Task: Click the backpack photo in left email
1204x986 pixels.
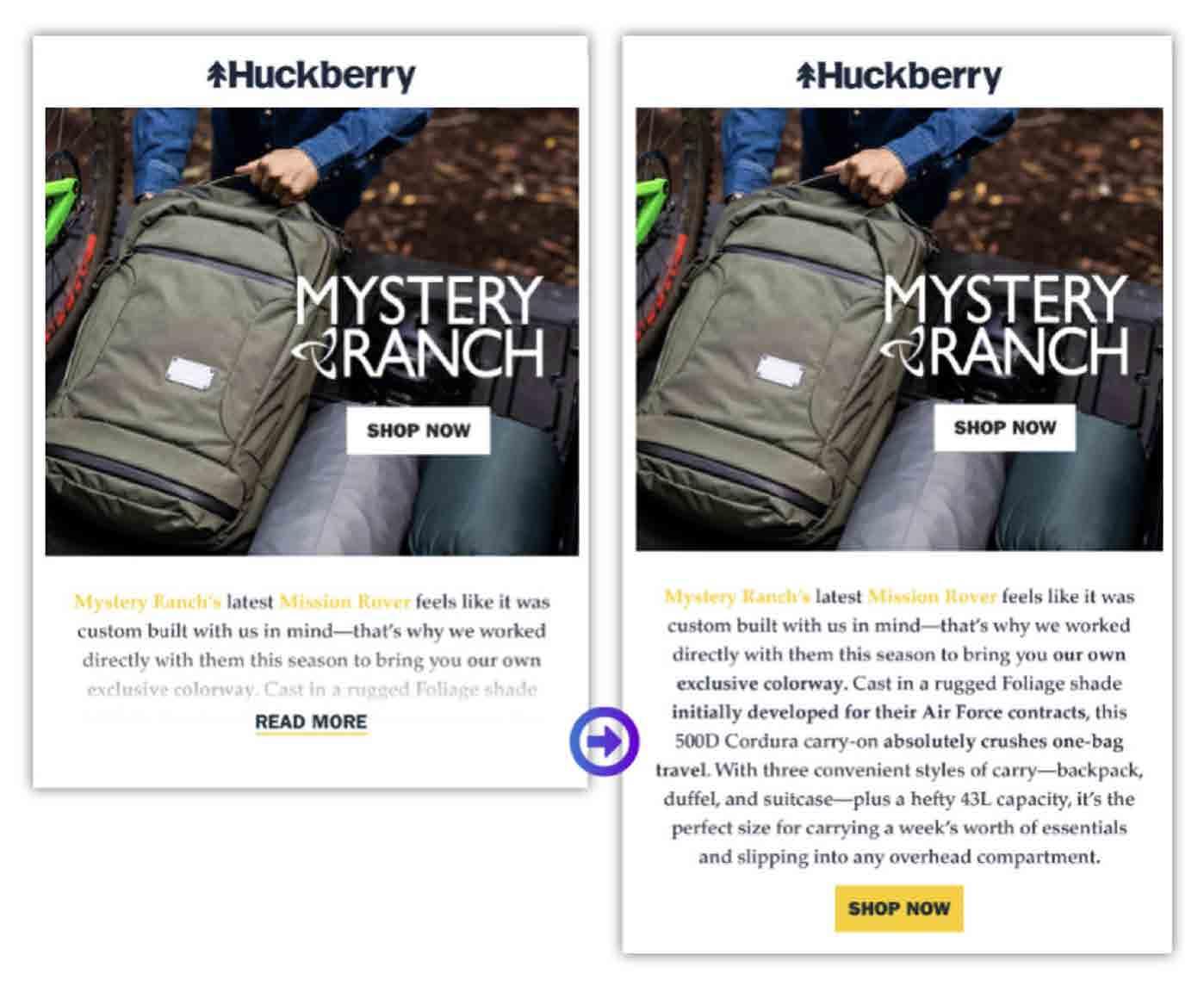Action: coord(312,332)
